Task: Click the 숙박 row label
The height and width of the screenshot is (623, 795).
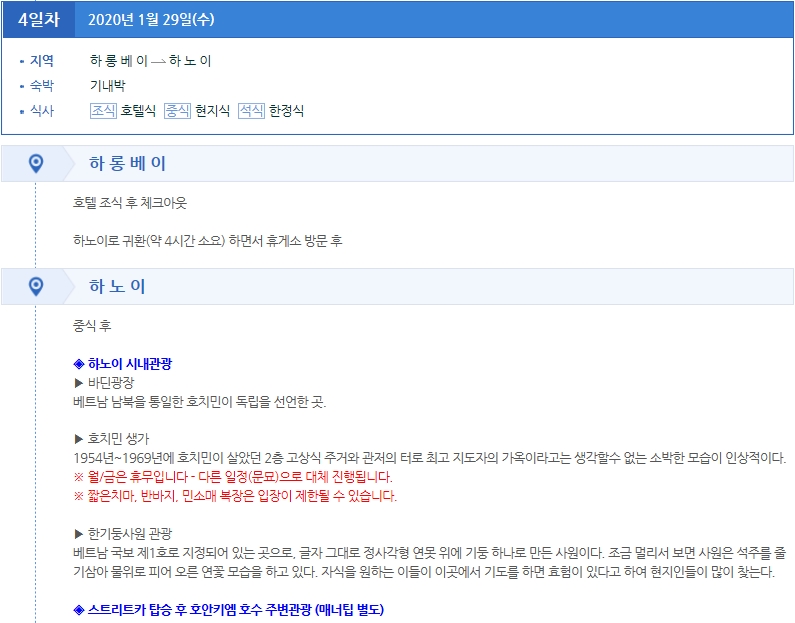Action: point(42,86)
